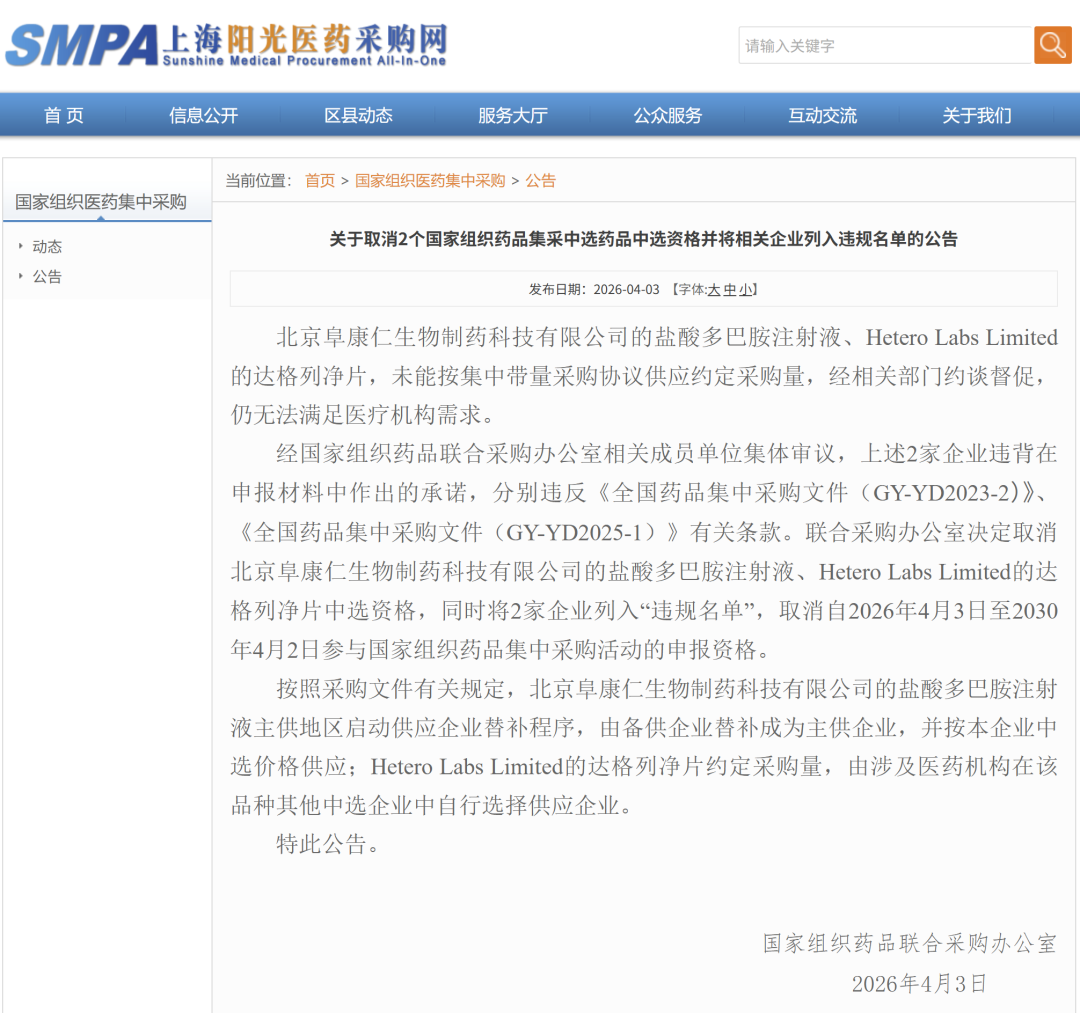
Task: Open the 首页 navigation menu item
Action: [x=64, y=116]
